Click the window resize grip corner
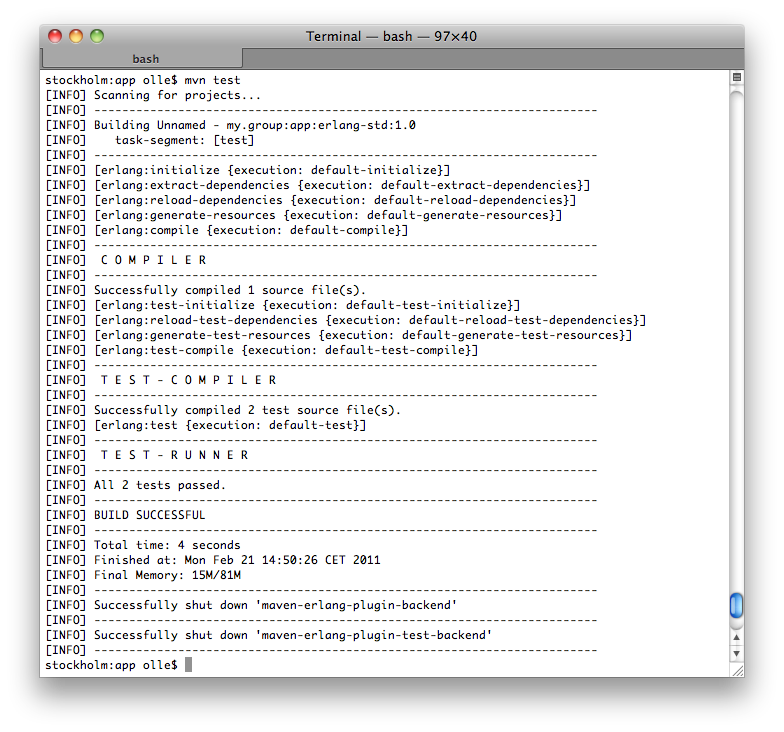 click(736, 669)
